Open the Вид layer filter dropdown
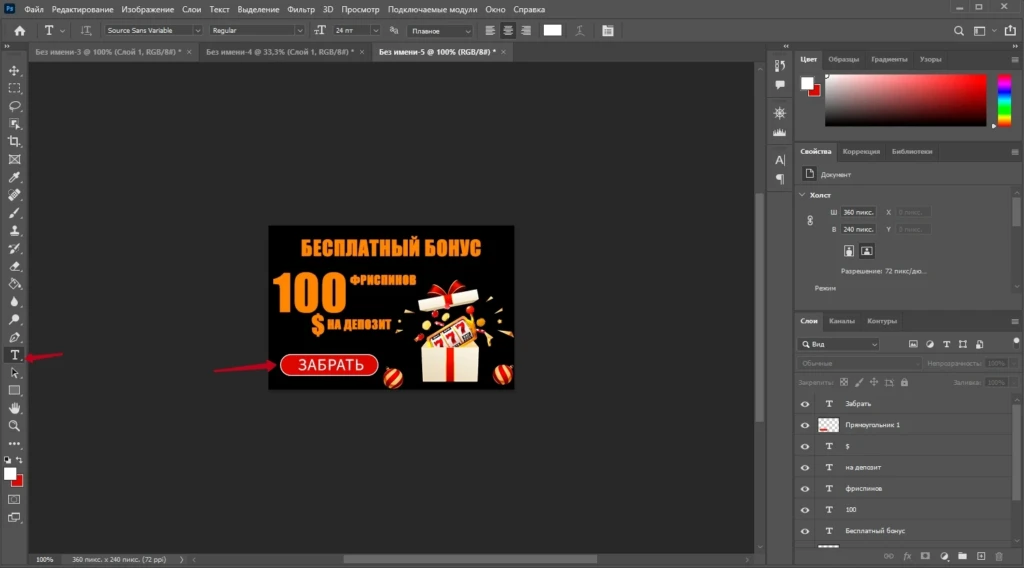Screen dimensions: 1024x568 [839, 344]
